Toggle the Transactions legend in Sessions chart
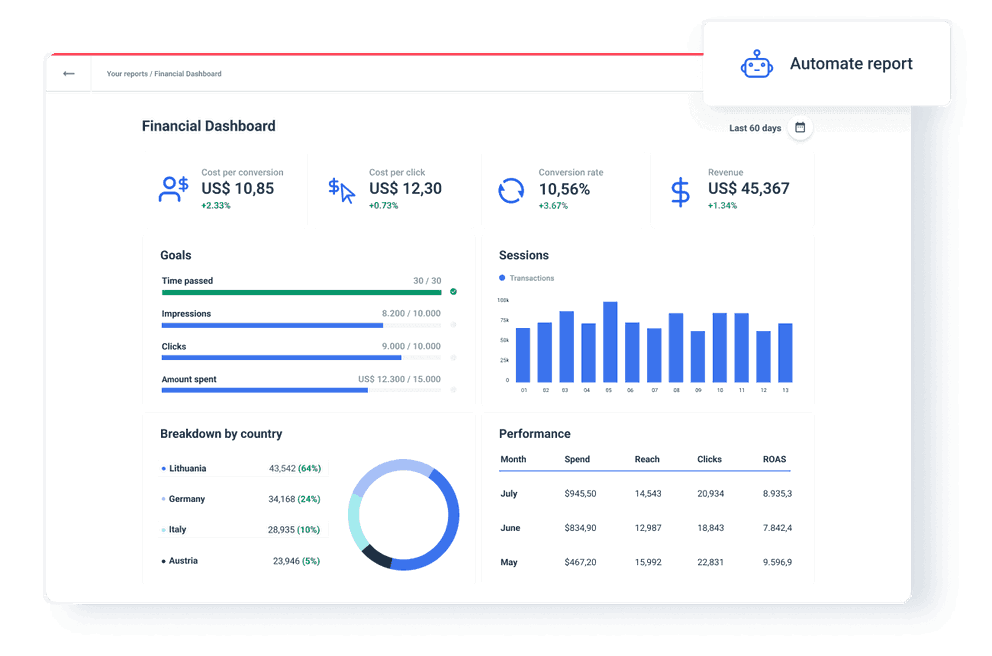 pyautogui.click(x=526, y=278)
